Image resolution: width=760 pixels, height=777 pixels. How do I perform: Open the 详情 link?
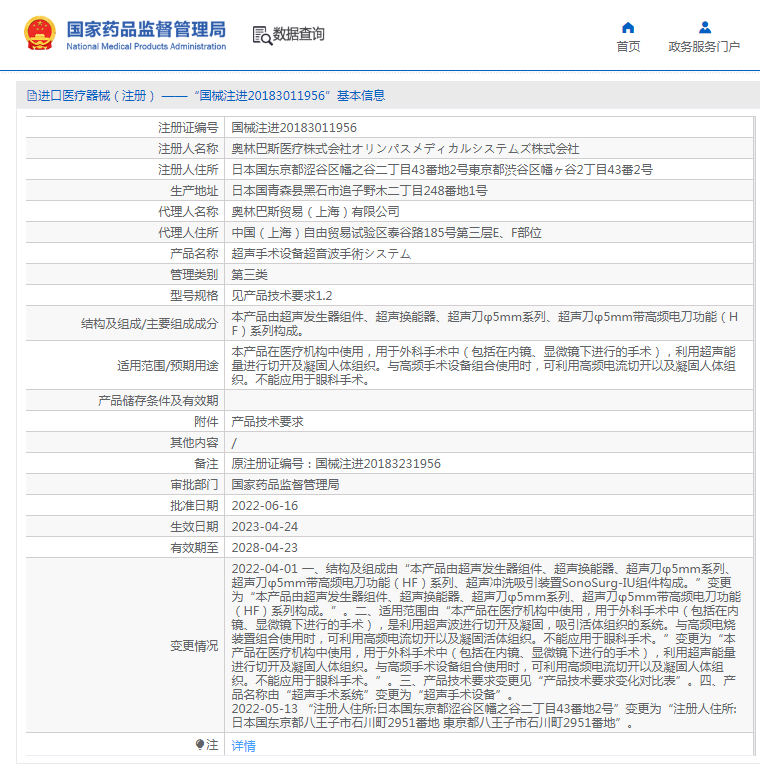point(243,745)
